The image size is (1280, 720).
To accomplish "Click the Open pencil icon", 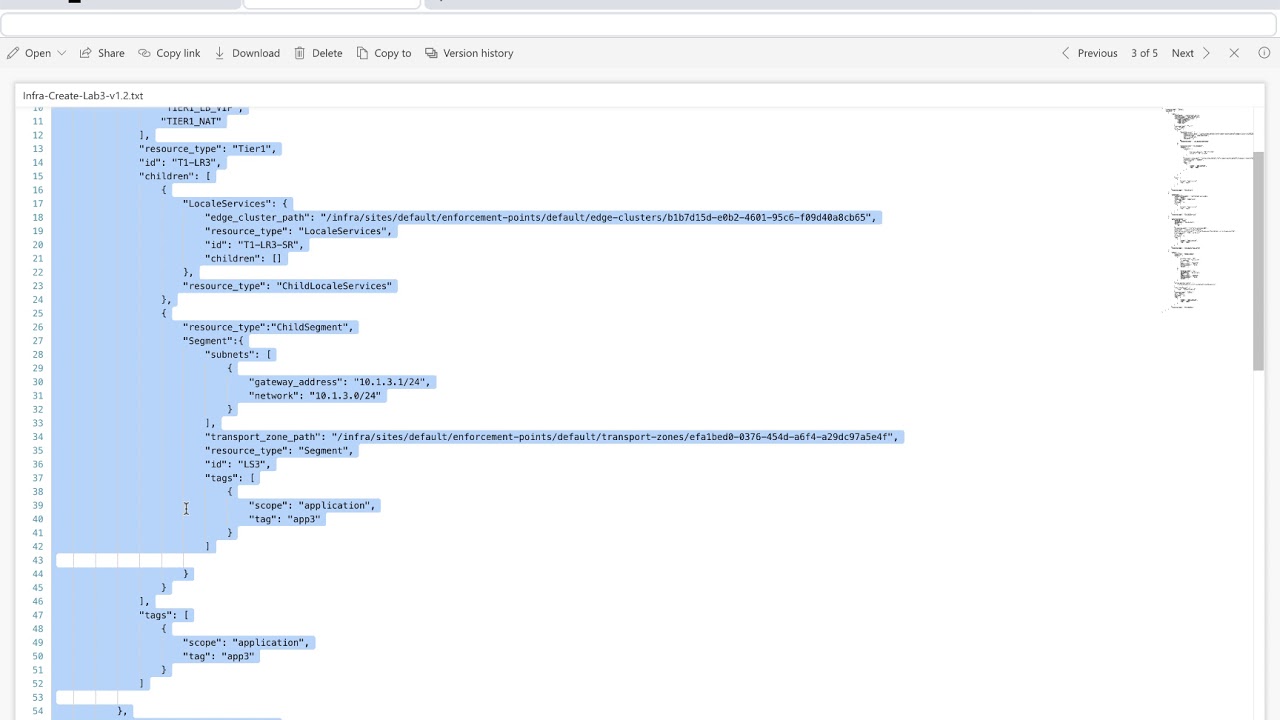I will point(13,53).
